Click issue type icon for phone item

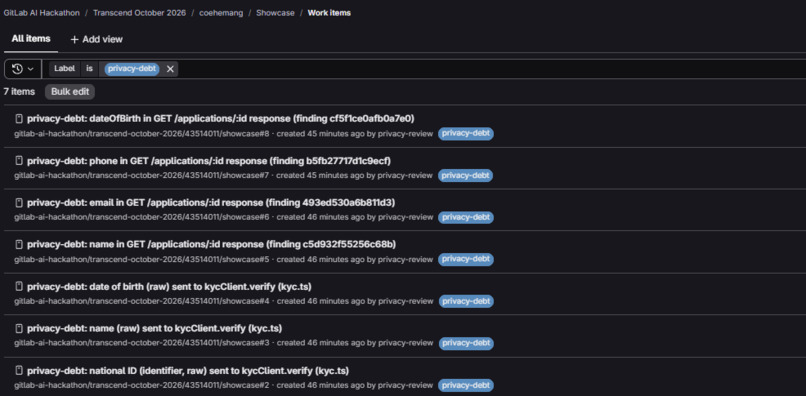pos(19,161)
